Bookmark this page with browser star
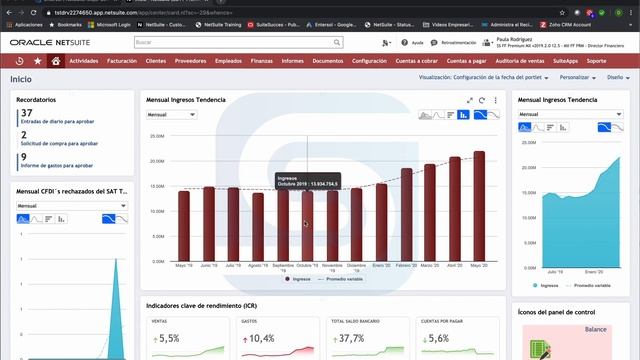 (x=562, y=13)
